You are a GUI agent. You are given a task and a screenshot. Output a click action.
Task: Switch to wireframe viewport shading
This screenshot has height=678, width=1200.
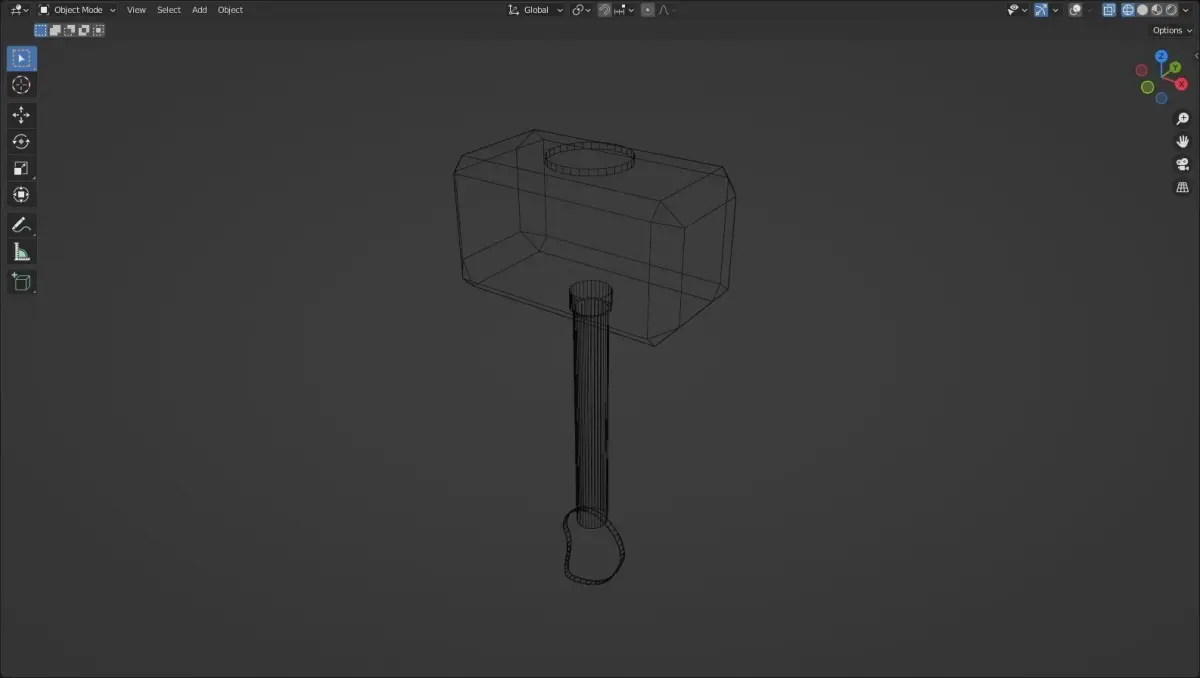(1128, 10)
